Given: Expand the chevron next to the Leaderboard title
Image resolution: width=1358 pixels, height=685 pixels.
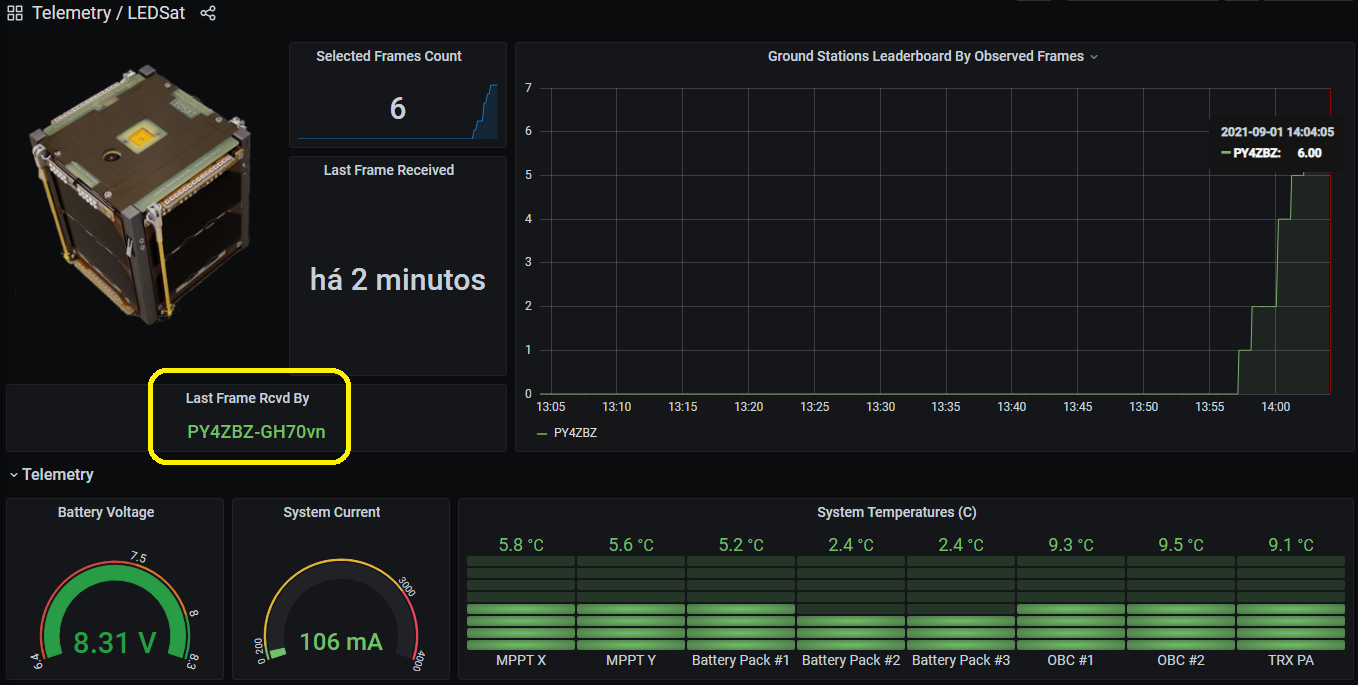Looking at the screenshot, I should pyautogui.click(x=1094, y=57).
